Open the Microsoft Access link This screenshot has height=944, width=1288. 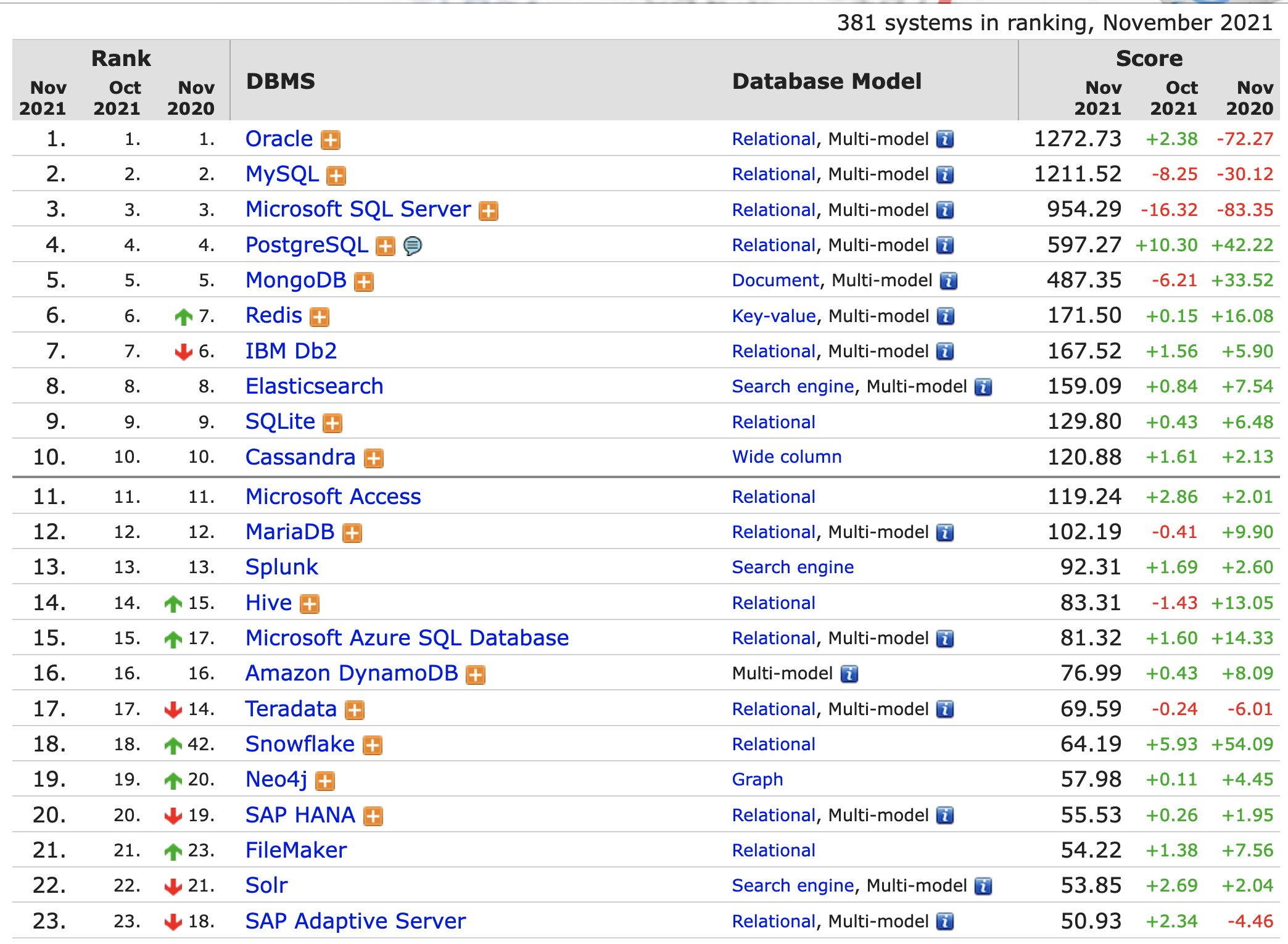tap(333, 497)
